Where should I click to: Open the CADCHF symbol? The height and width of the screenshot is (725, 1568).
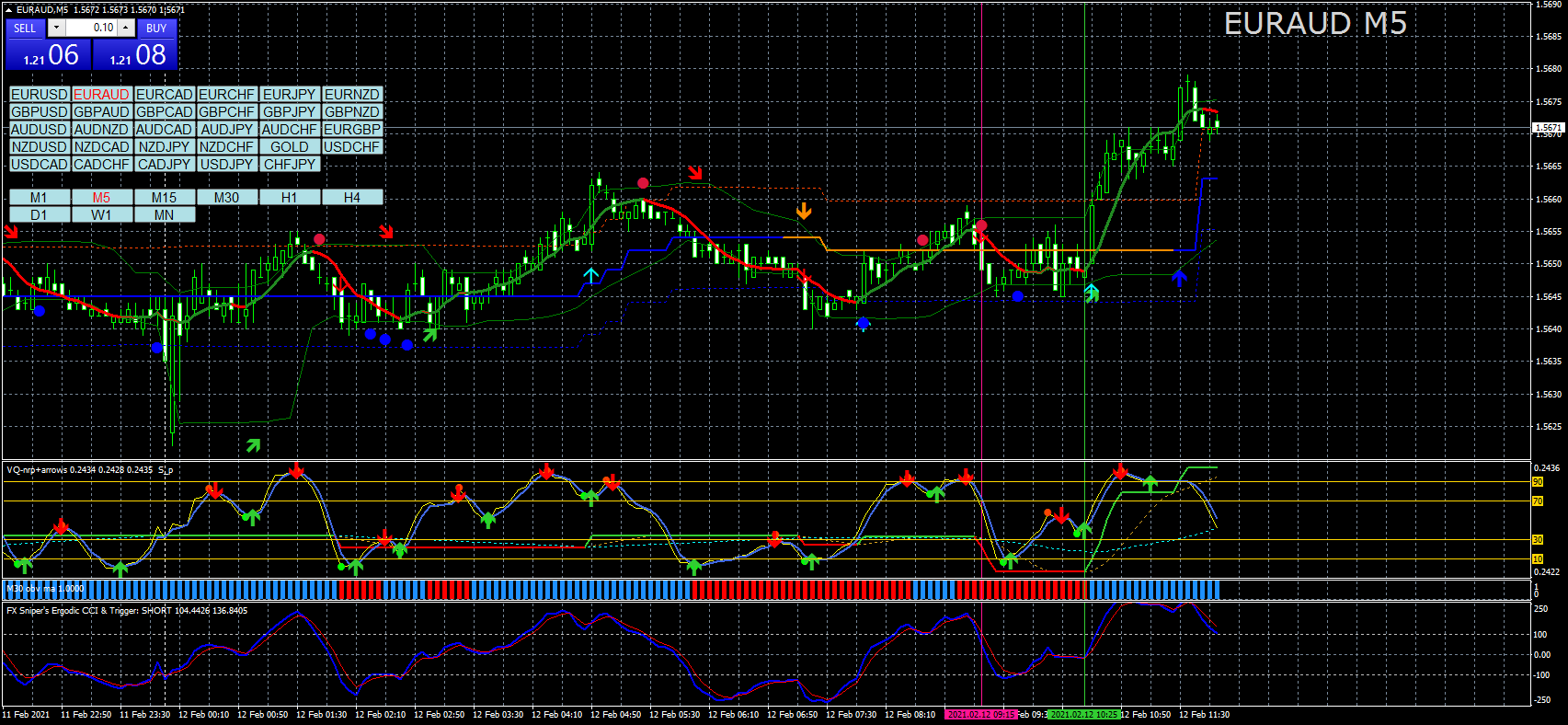101,165
